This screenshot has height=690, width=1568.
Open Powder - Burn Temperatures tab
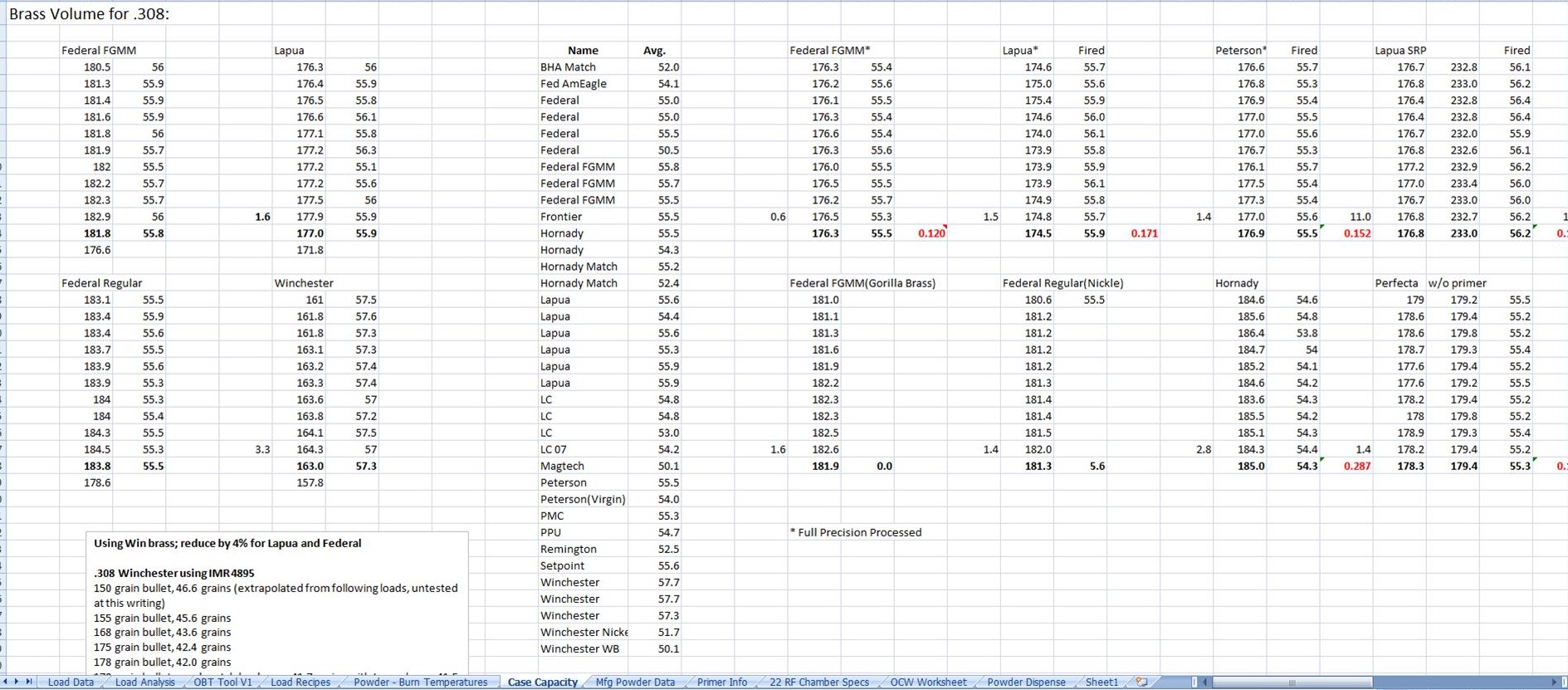[420, 683]
